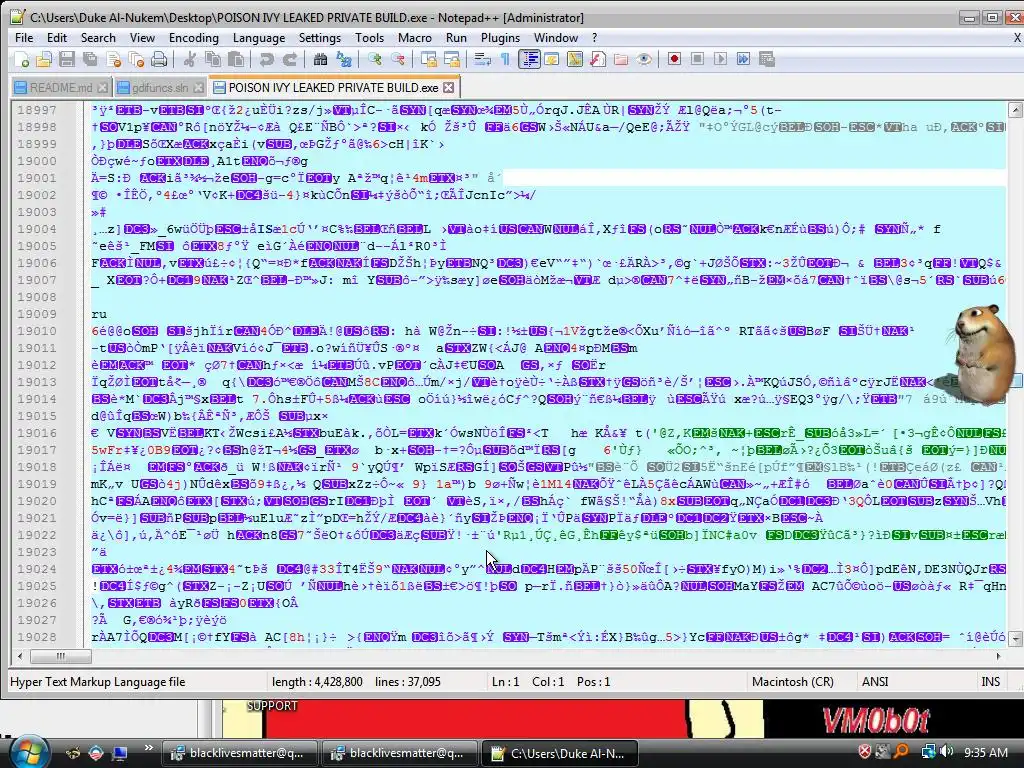Open the Tools menu
Viewport: 1024px width, 768px height.
(x=369, y=38)
